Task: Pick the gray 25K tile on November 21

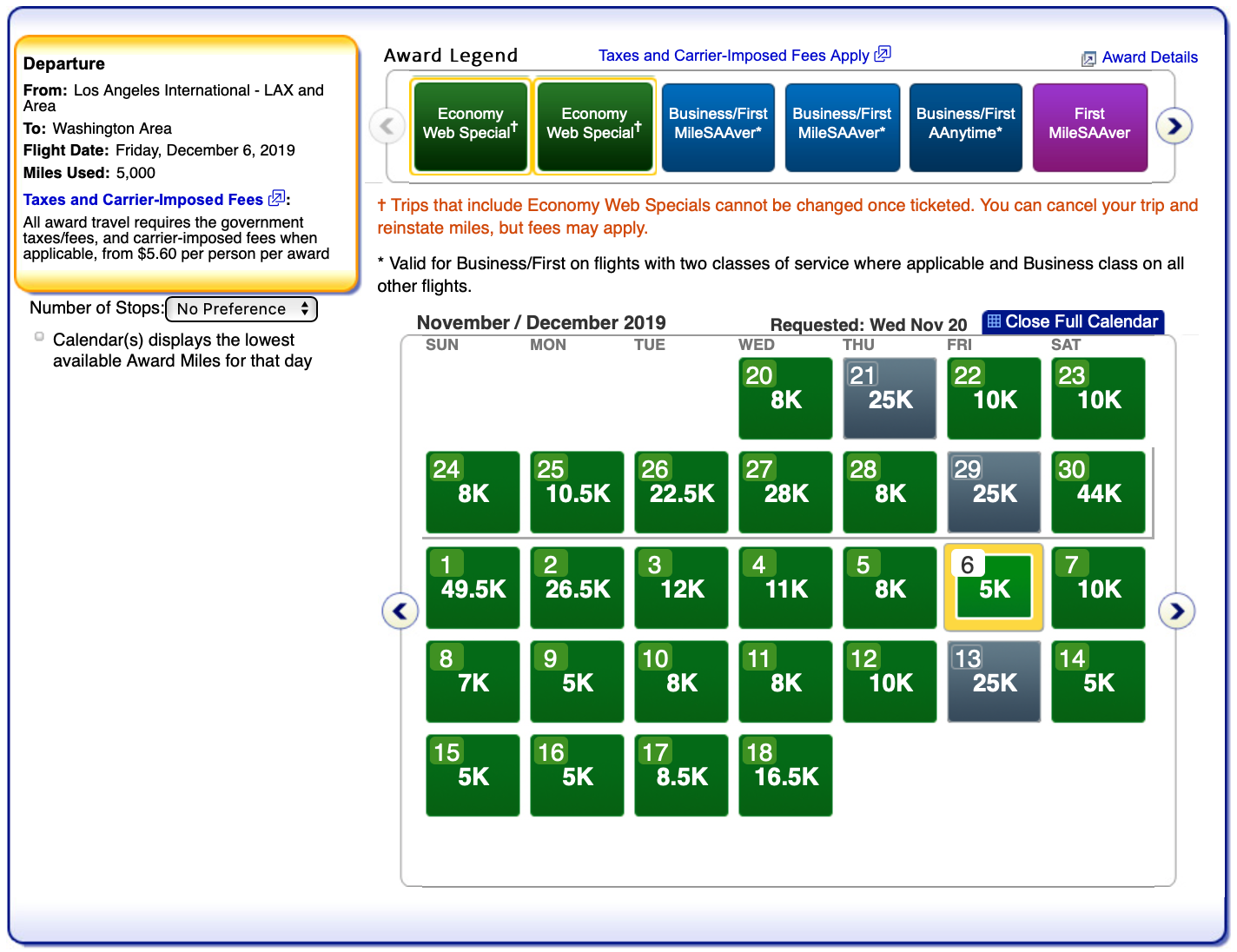Action: [890, 398]
